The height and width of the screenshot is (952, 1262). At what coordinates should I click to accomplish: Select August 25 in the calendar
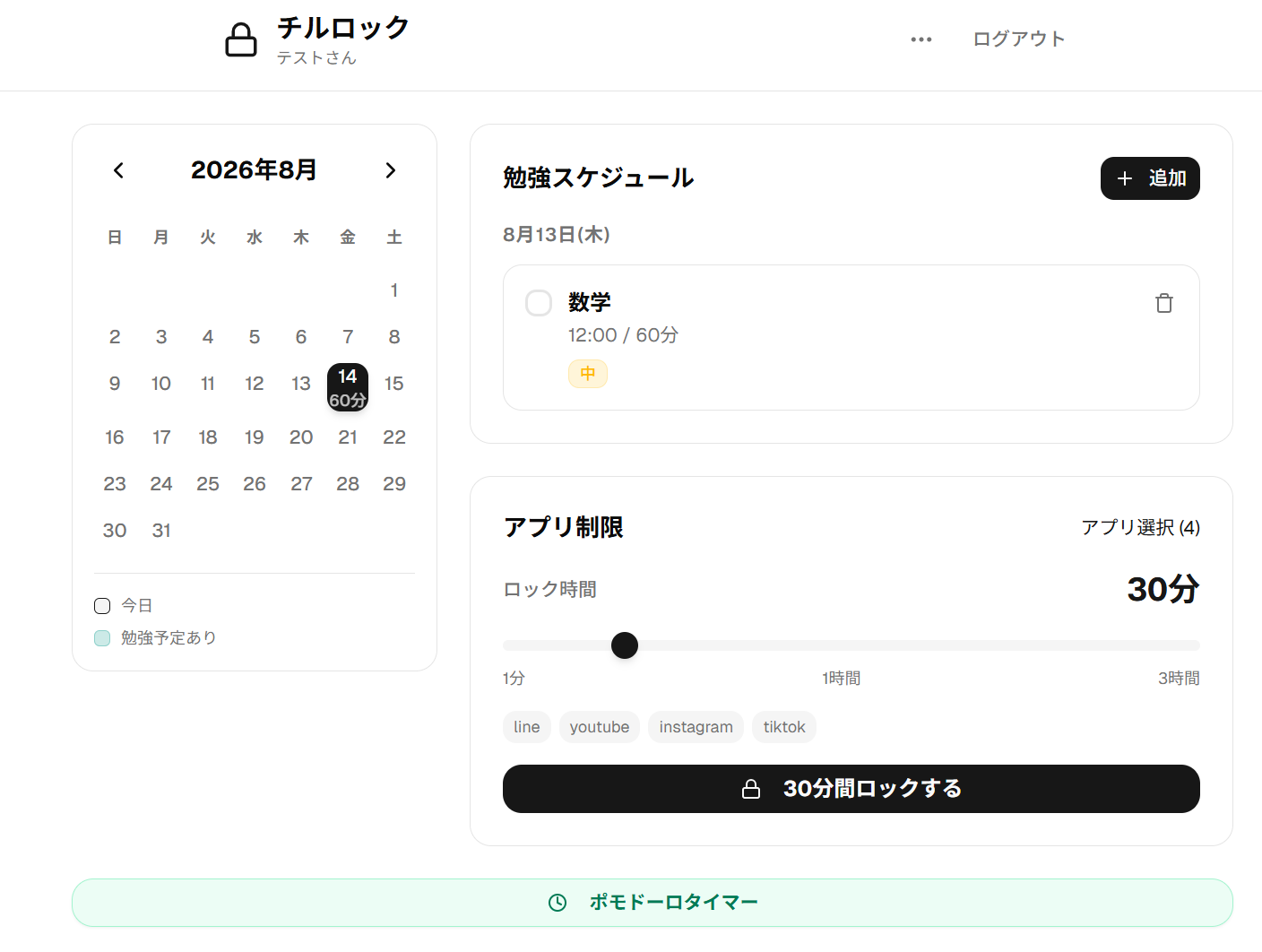(208, 484)
